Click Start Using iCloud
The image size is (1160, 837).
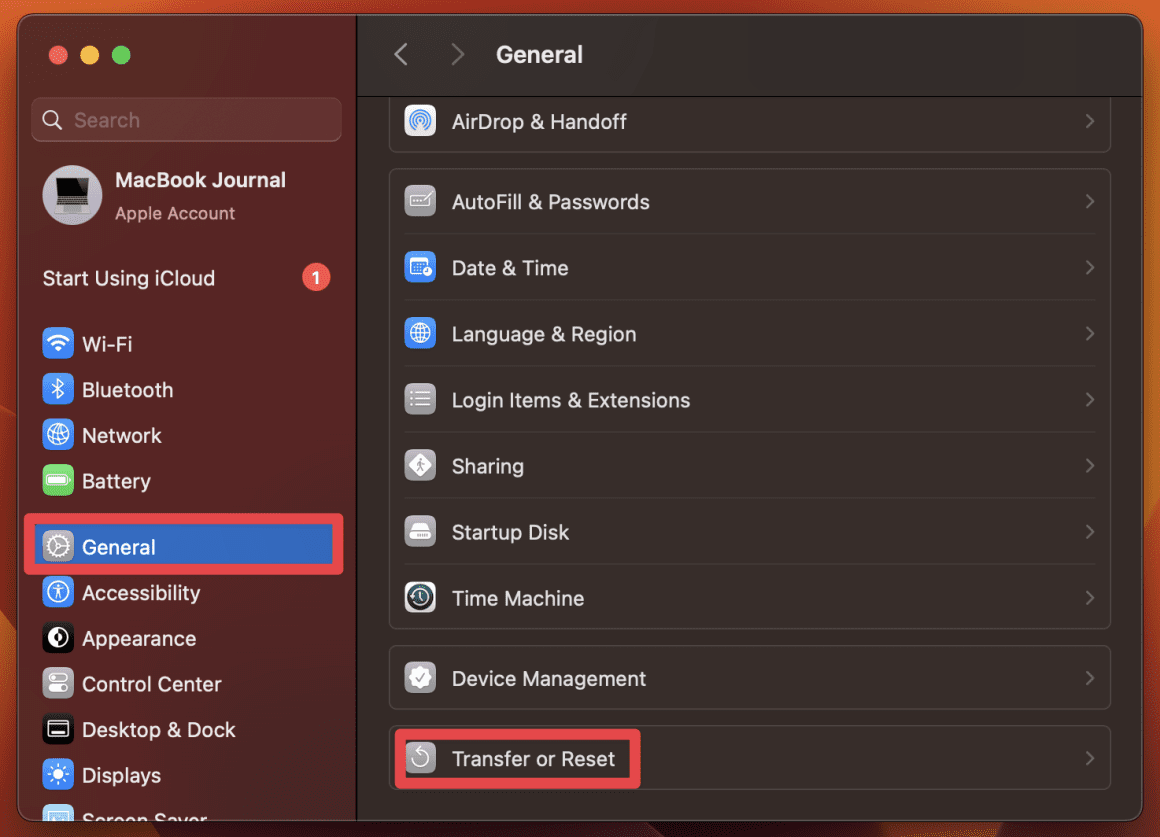click(x=128, y=278)
